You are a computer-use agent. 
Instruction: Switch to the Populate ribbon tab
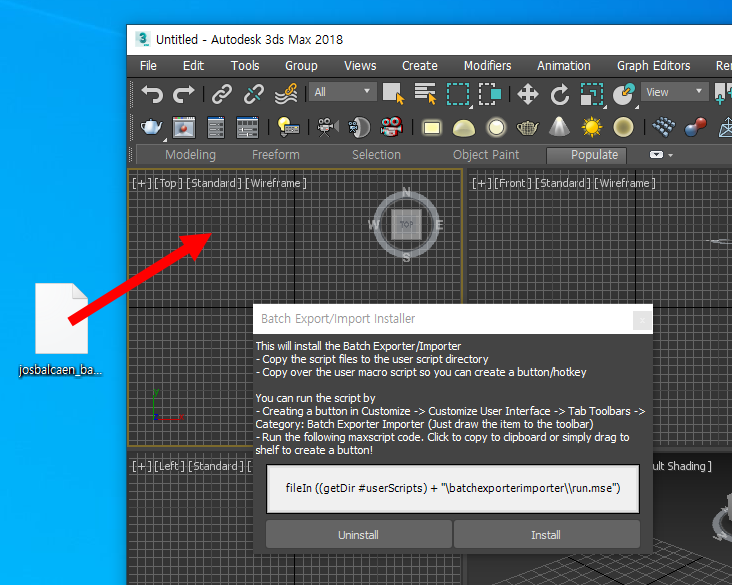click(x=586, y=155)
